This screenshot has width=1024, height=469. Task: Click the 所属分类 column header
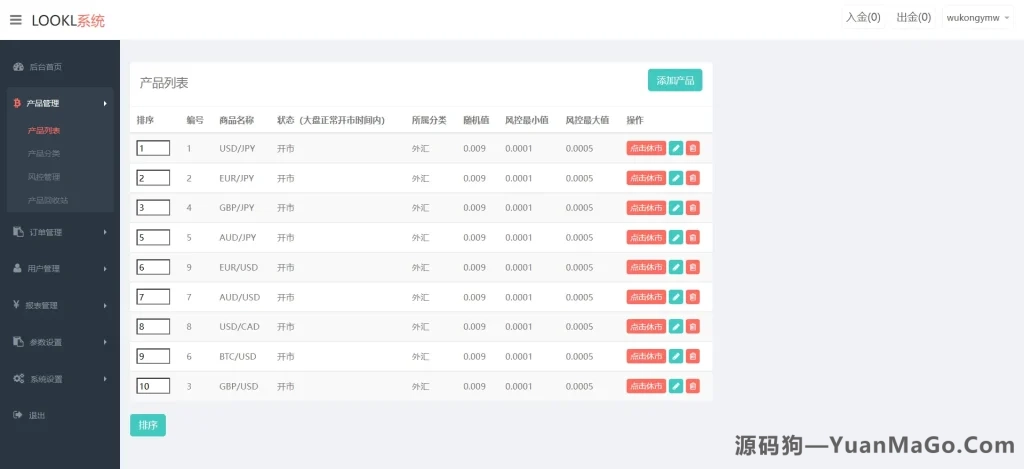pos(429,120)
